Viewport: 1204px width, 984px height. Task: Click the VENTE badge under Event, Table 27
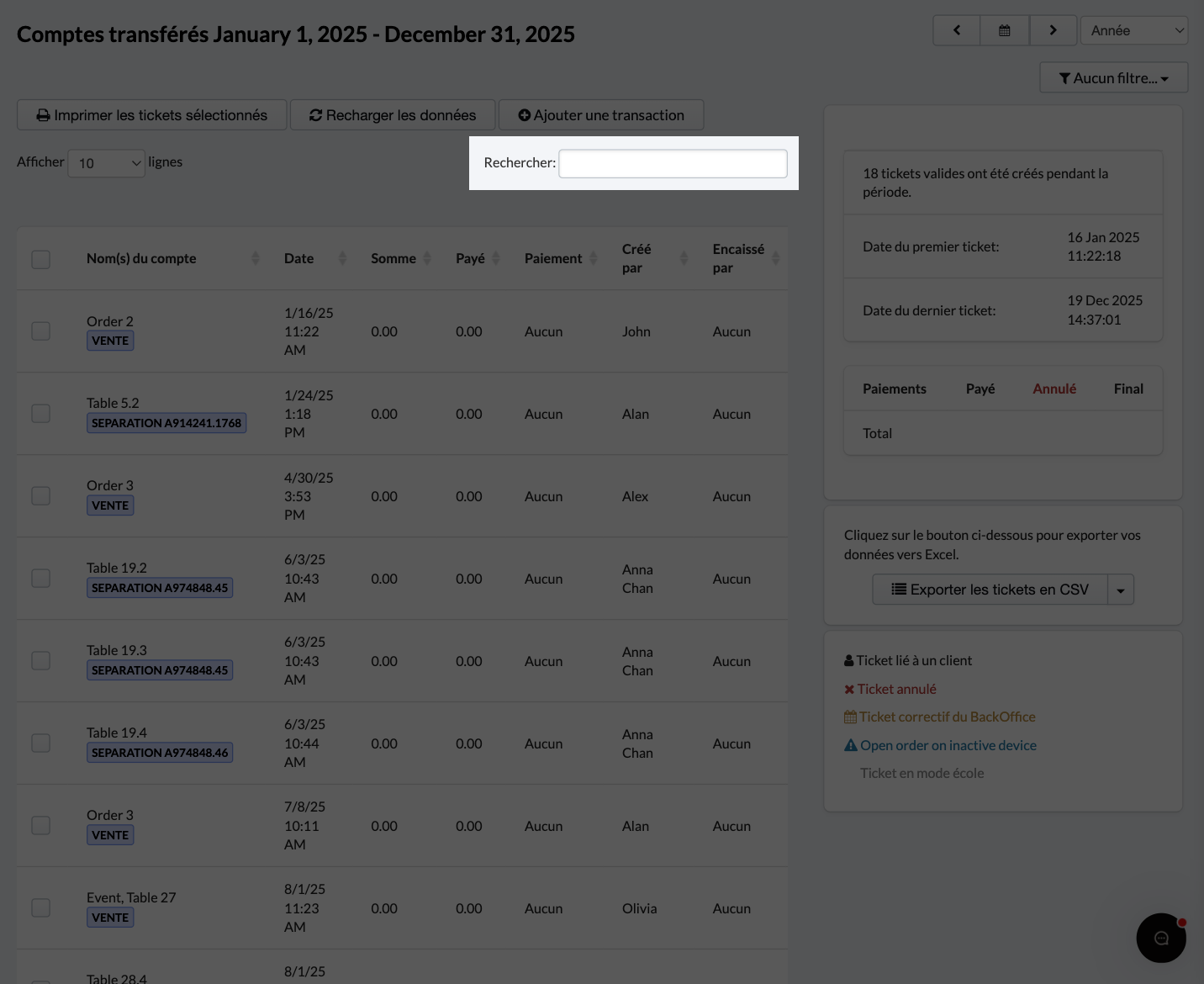click(x=110, y=918)
